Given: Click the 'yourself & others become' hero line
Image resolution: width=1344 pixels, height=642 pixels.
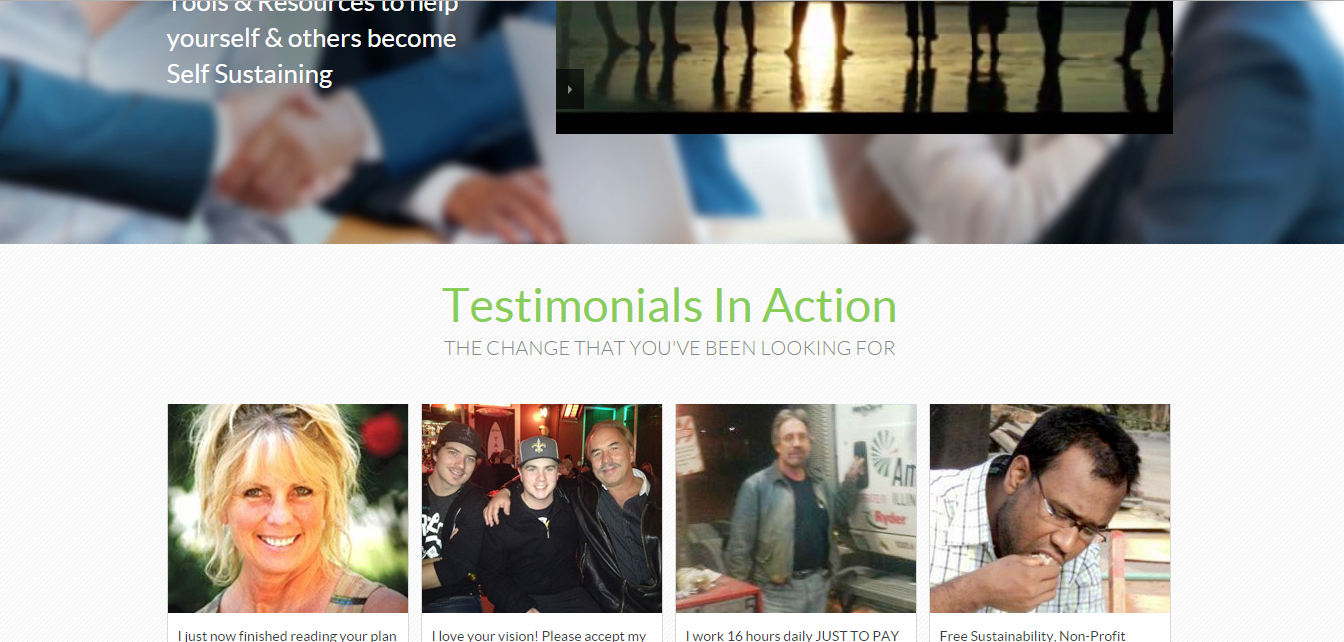Looking at the screenshot, I should (311, 39).
